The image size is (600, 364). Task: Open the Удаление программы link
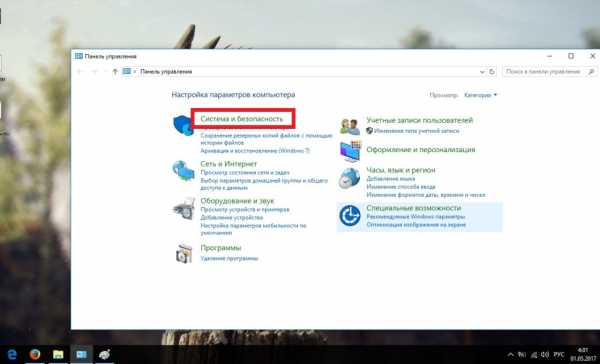(229, 258)
